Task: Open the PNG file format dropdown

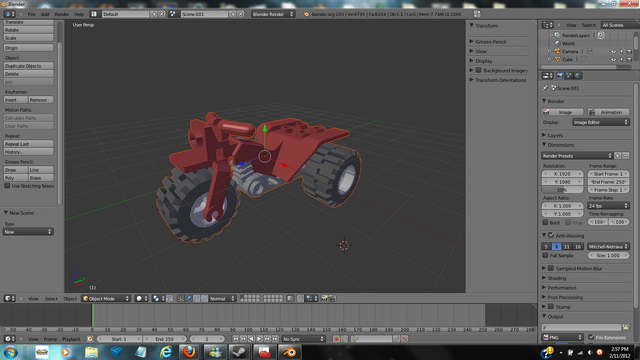Action: (x=562, y=337)
